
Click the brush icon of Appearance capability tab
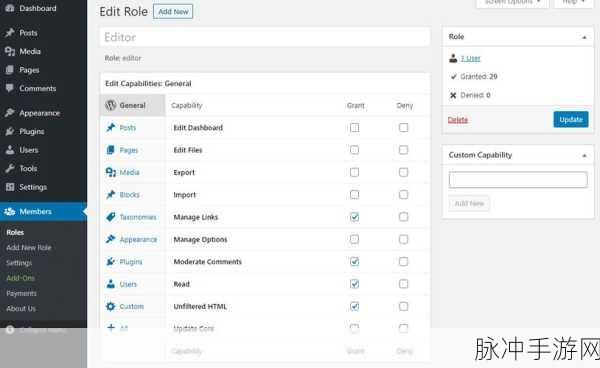[111, 239]
